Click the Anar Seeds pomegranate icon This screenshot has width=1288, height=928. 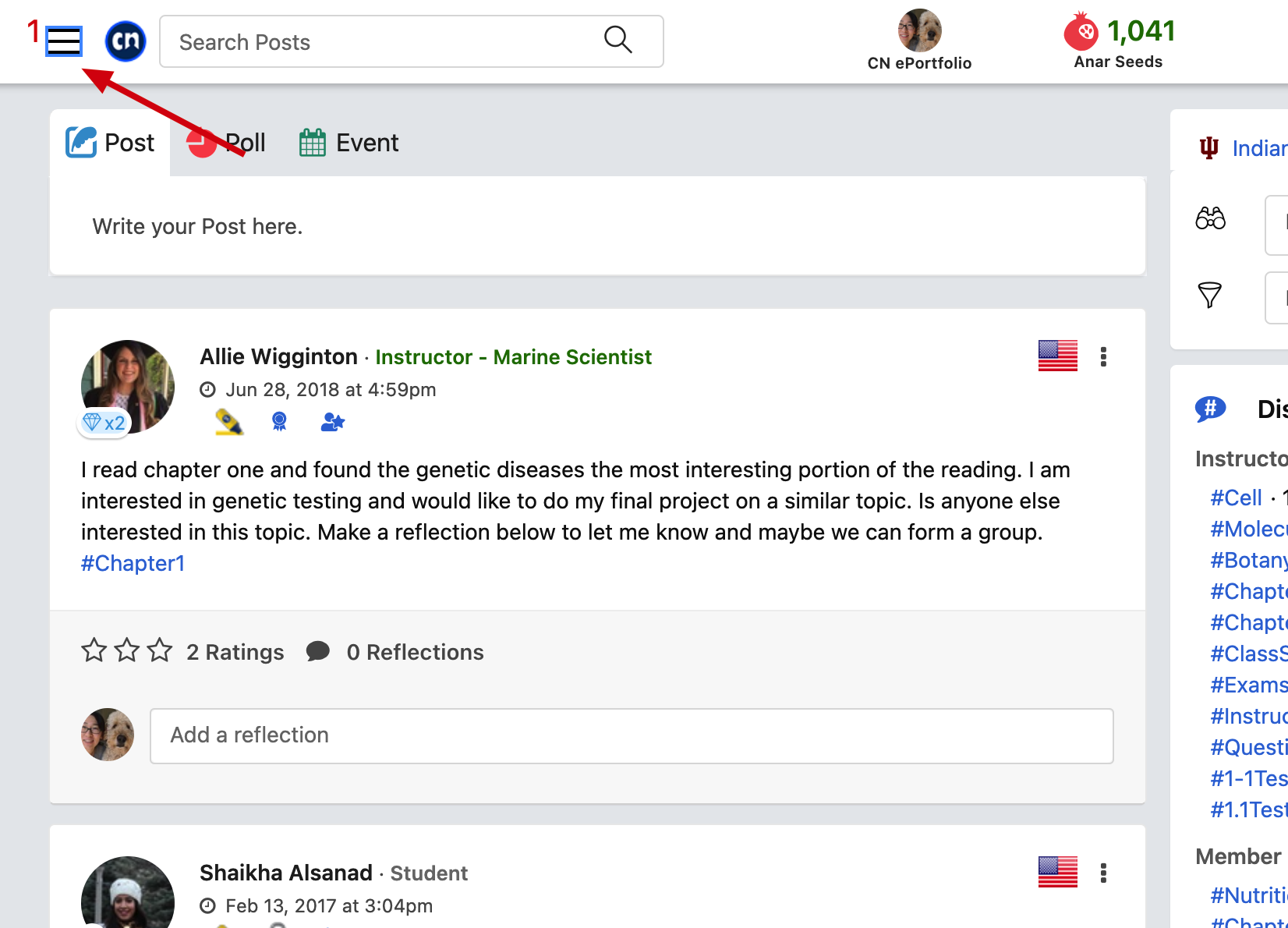(1081, 31)
